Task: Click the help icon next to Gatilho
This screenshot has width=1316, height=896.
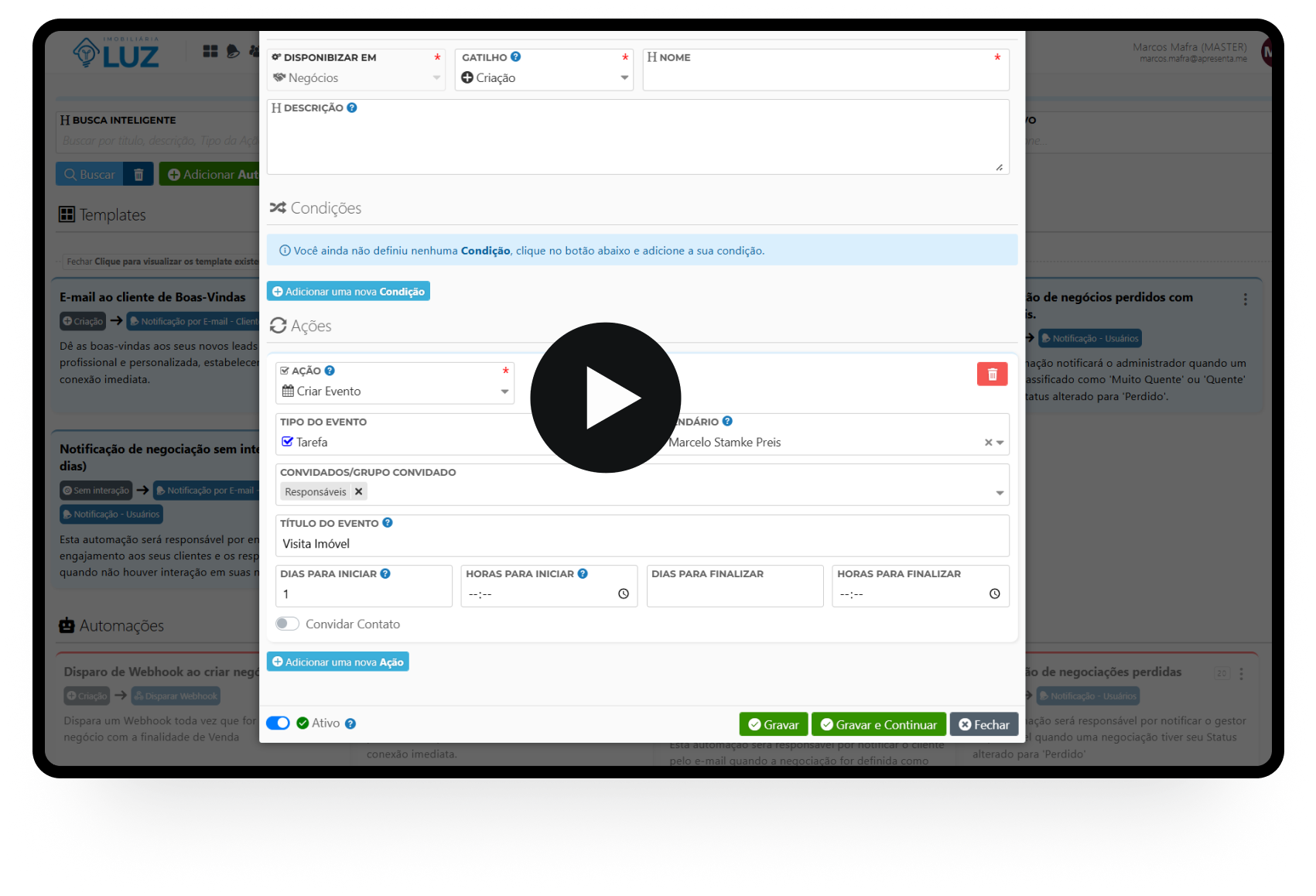Action: tap(516, 57)
